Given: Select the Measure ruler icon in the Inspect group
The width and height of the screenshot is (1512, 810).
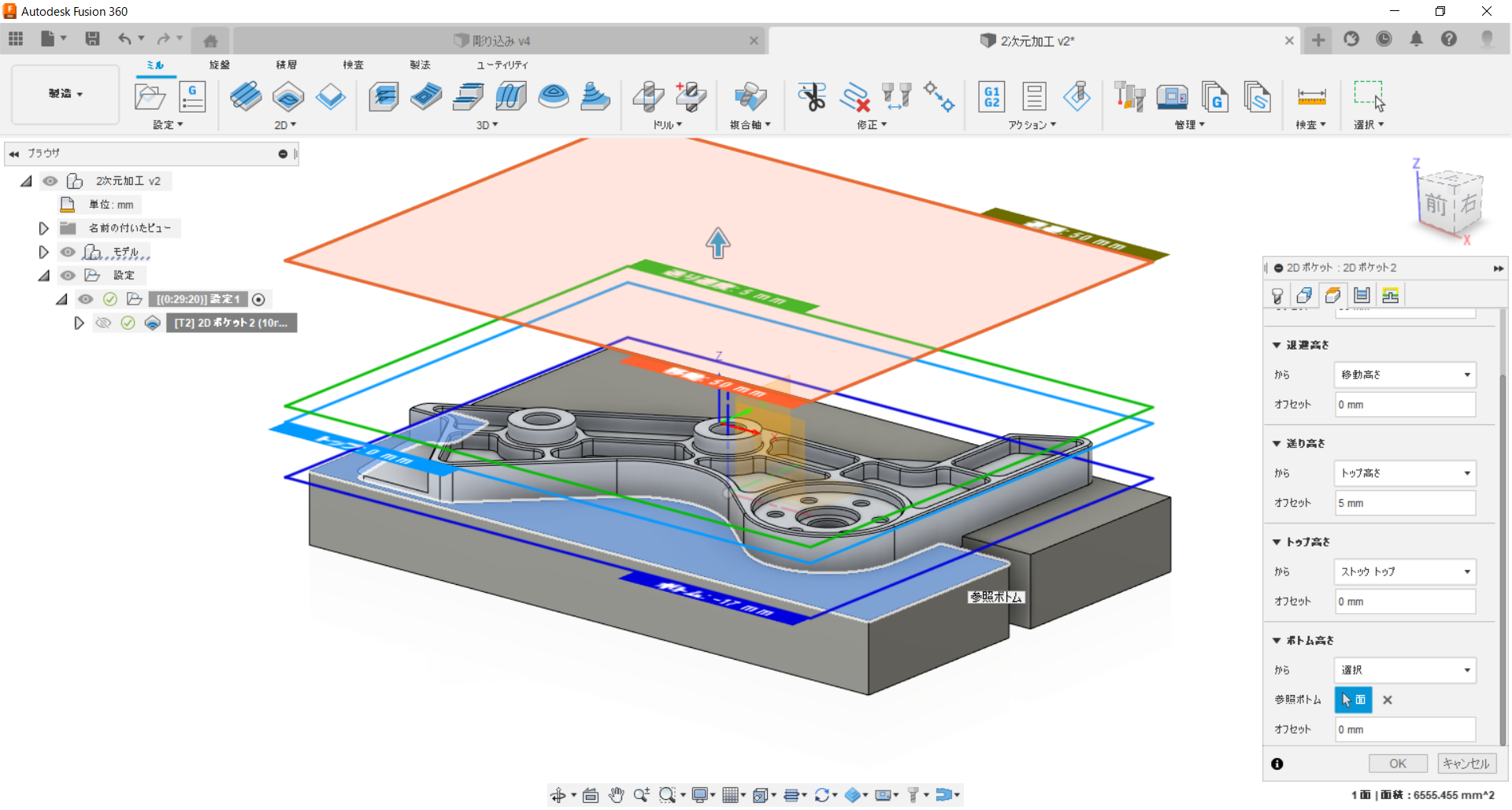Looking at the screenshot, I should tap(1311, 97).
